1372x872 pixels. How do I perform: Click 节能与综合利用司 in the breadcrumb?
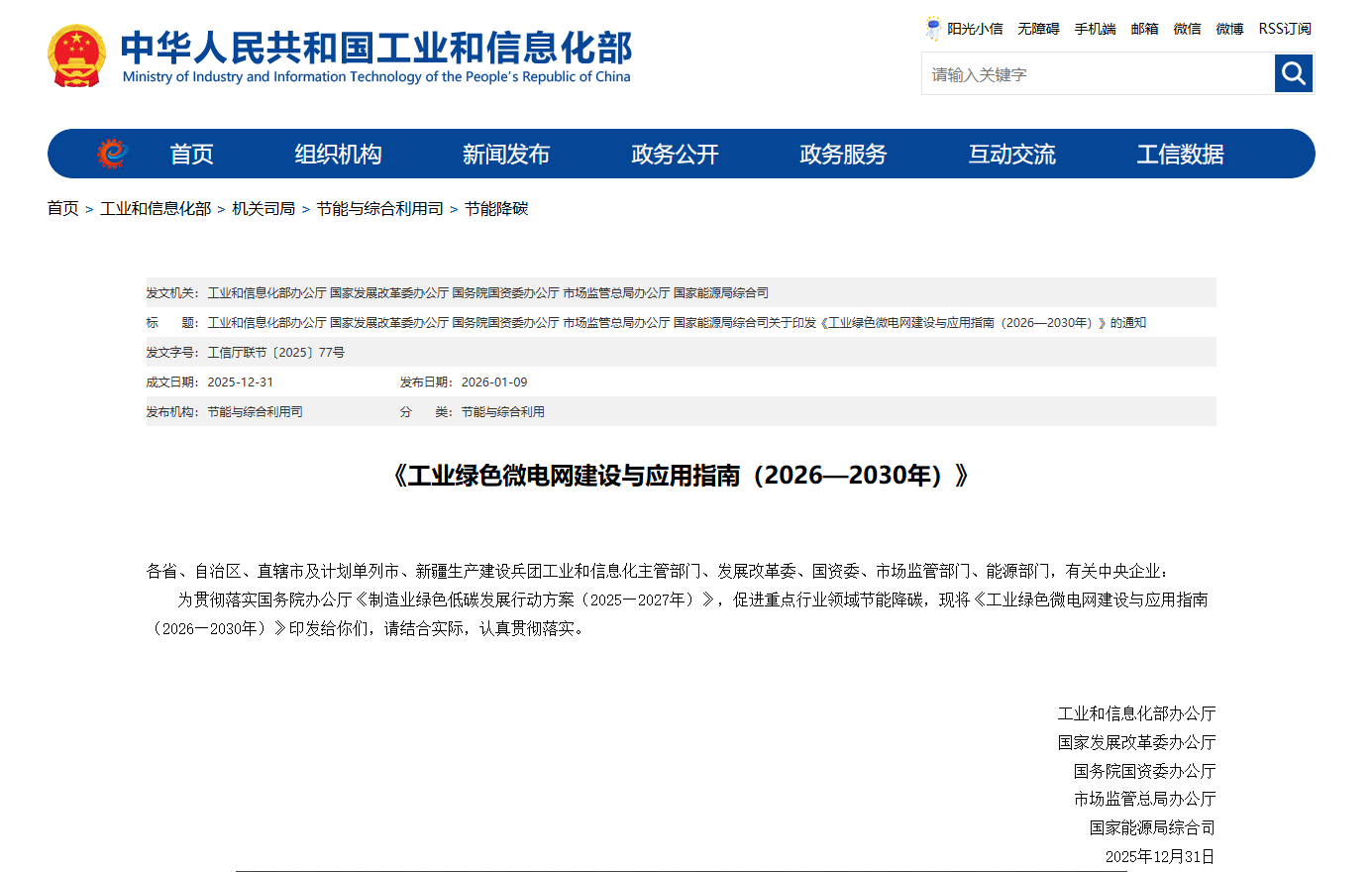379,208
